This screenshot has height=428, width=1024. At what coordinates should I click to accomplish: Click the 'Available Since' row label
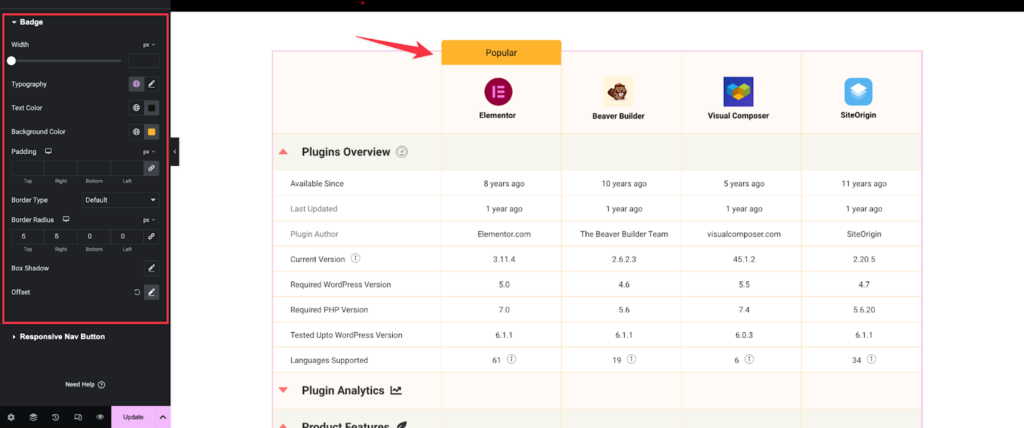[x=317, y=184]
